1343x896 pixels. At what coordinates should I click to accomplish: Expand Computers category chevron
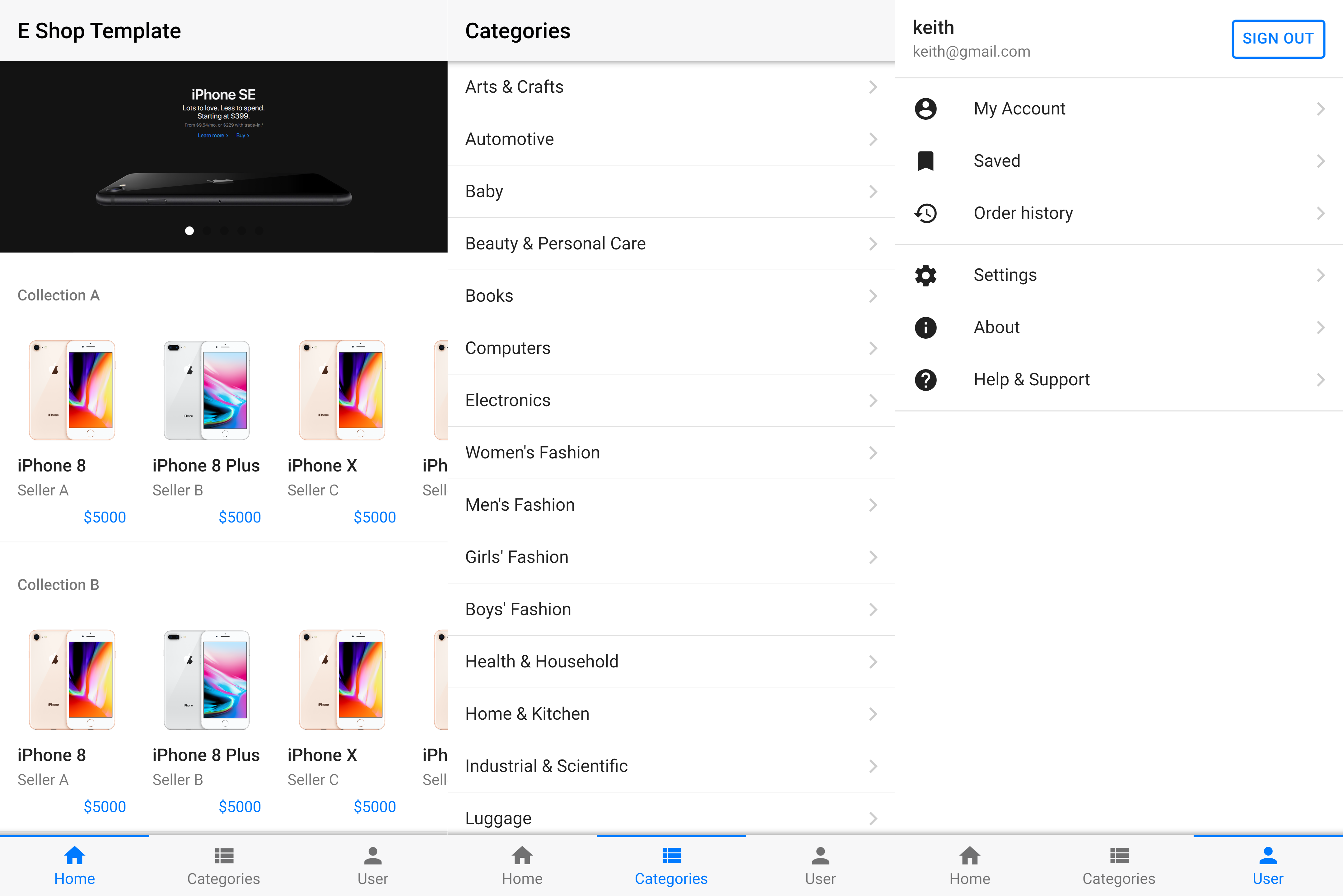(x=873, y=349)
